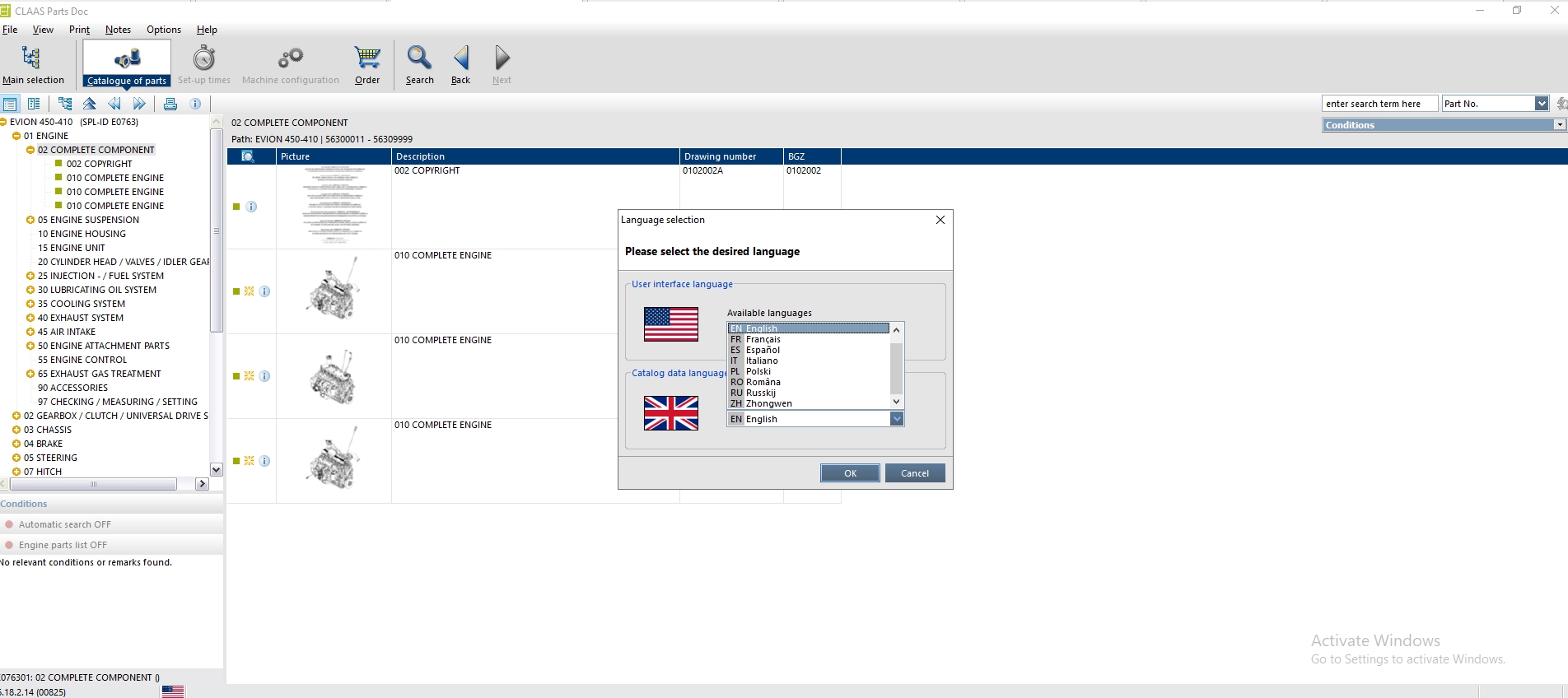Screen dimensions: 1568x698
Task: Click language list scroll-down arrow
Action: (897, 402)
